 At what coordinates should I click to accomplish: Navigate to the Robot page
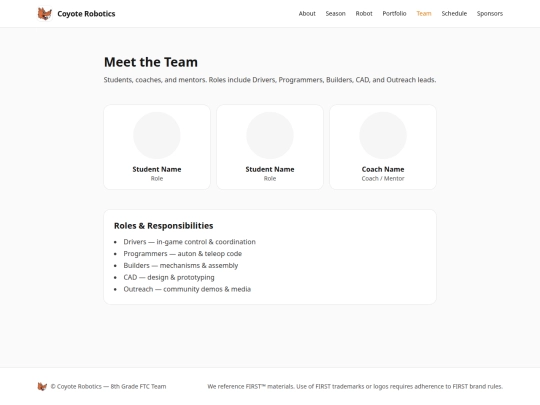click(364, 13)
